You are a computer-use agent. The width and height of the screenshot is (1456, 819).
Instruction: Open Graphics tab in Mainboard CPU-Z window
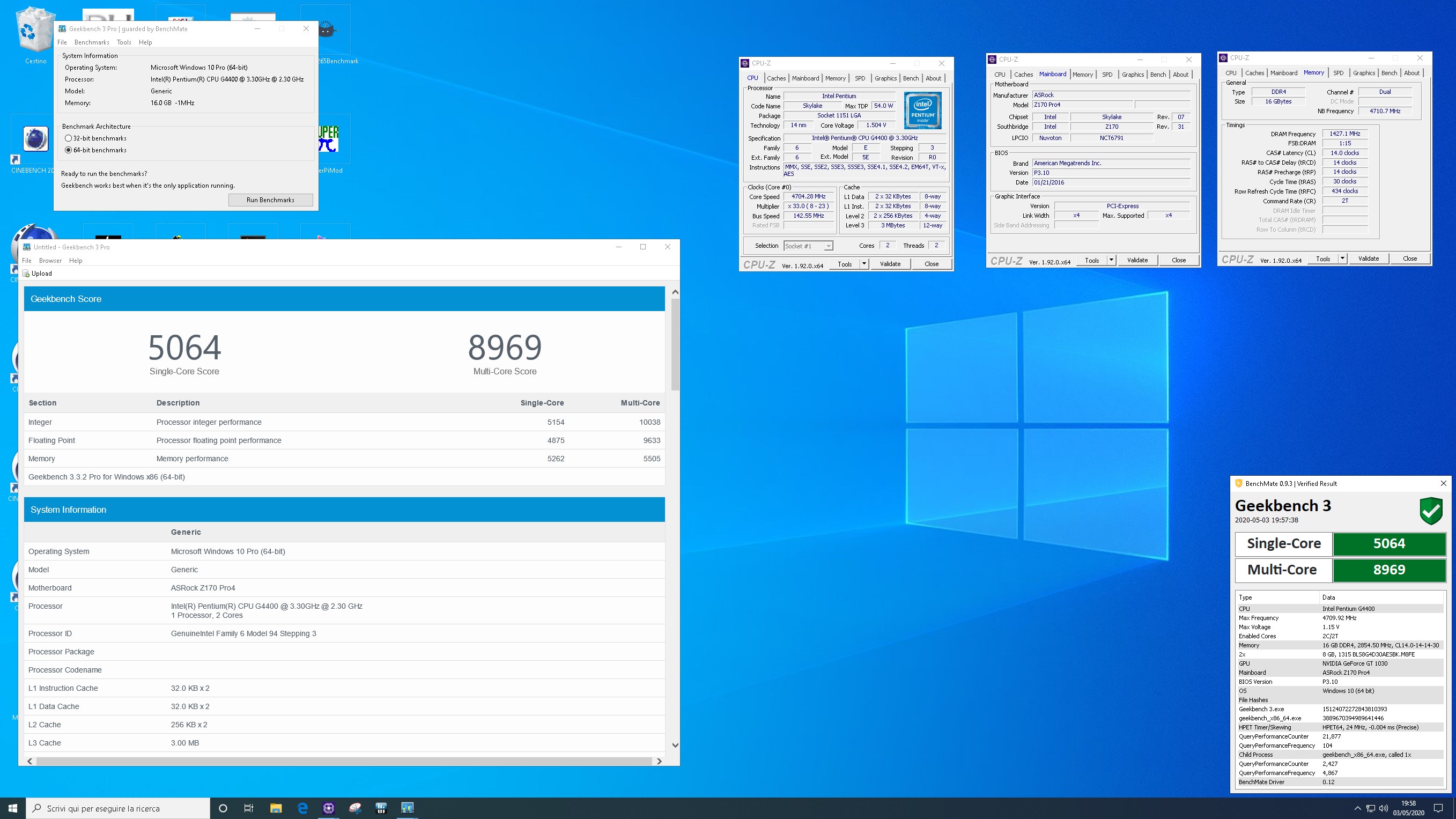tap(1133, 75)
